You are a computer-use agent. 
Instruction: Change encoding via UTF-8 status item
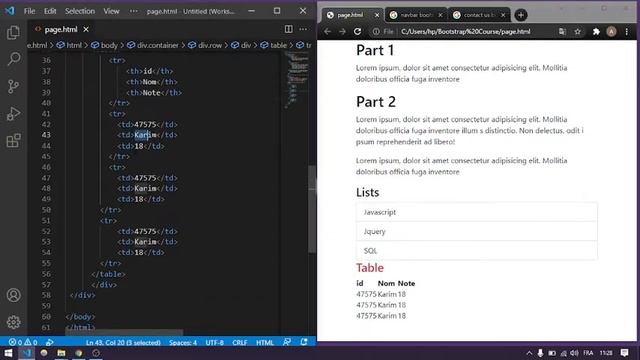click(214, 342)
